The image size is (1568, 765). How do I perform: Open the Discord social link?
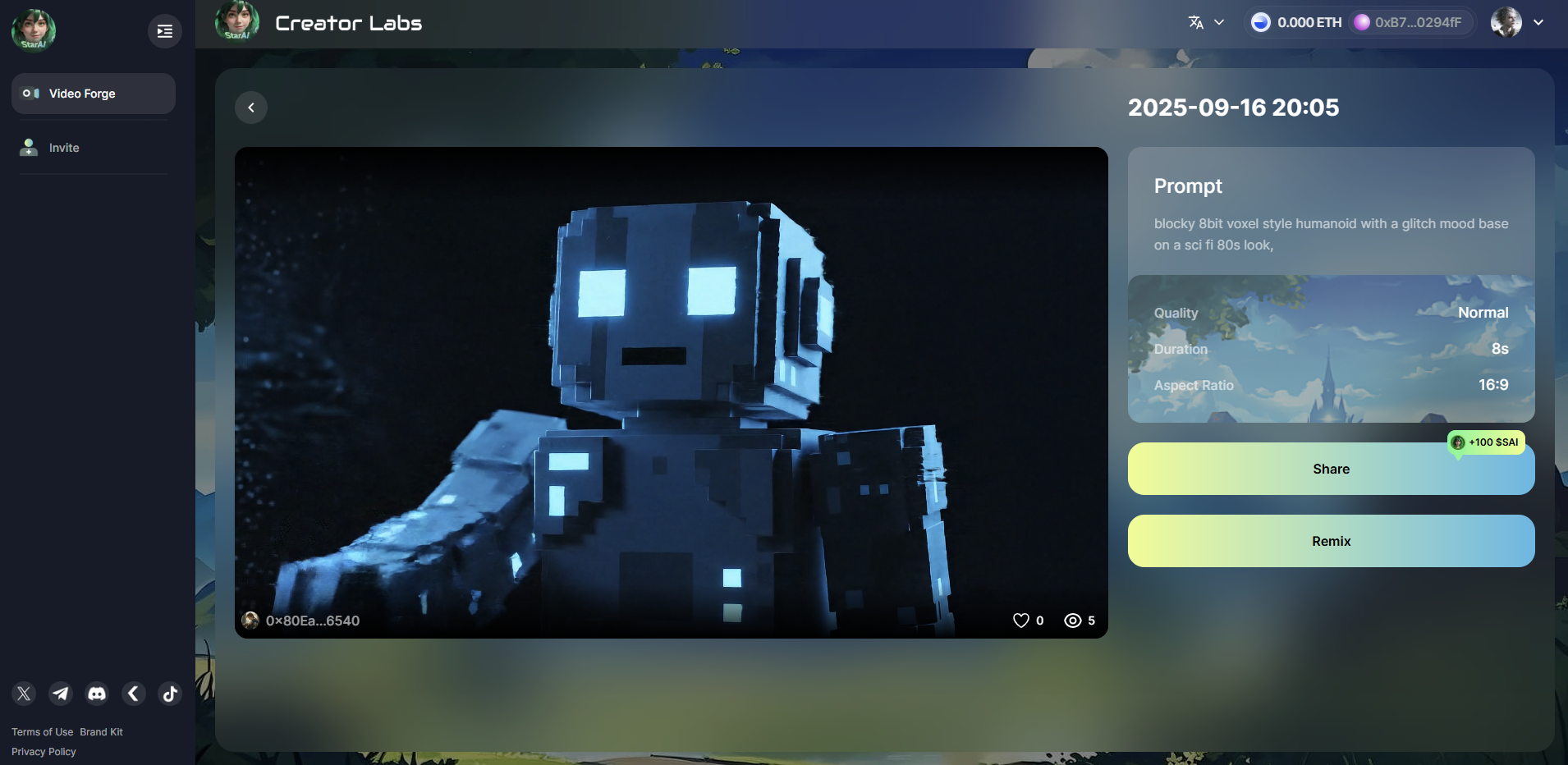tap(97, 694)
